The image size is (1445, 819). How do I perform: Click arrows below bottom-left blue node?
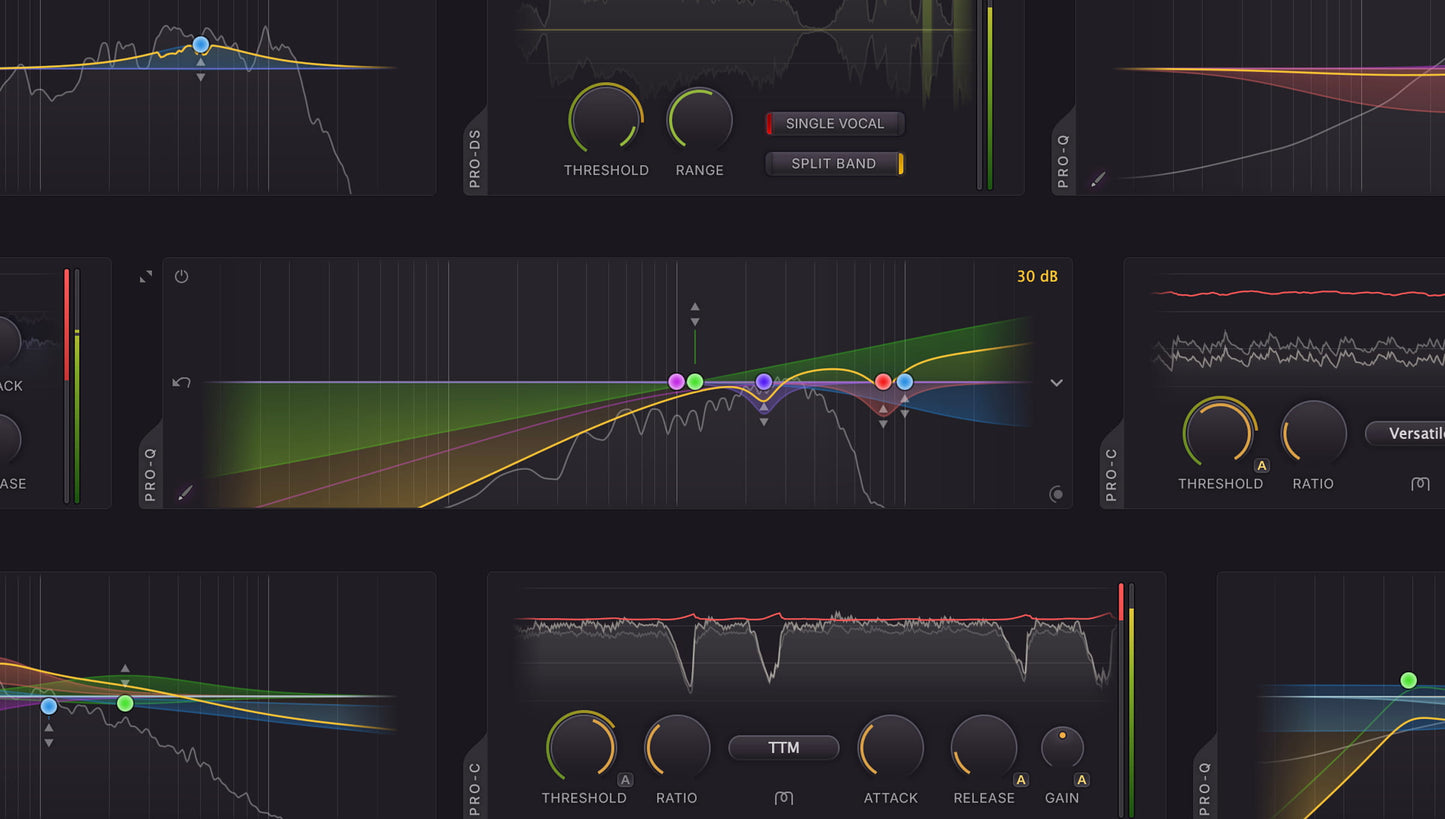click(x=49, y=736)
